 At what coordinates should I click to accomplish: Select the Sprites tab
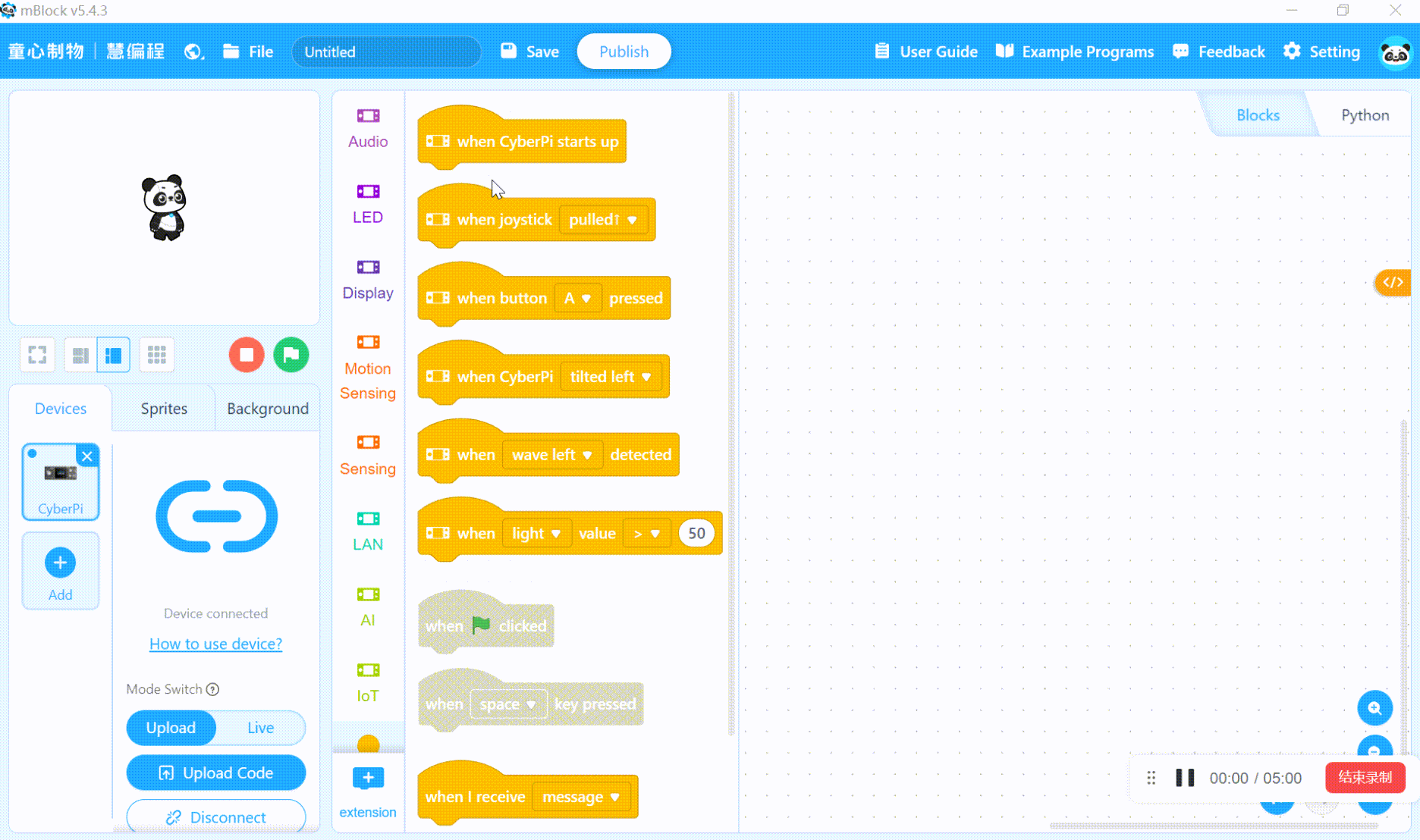point(164,409)
